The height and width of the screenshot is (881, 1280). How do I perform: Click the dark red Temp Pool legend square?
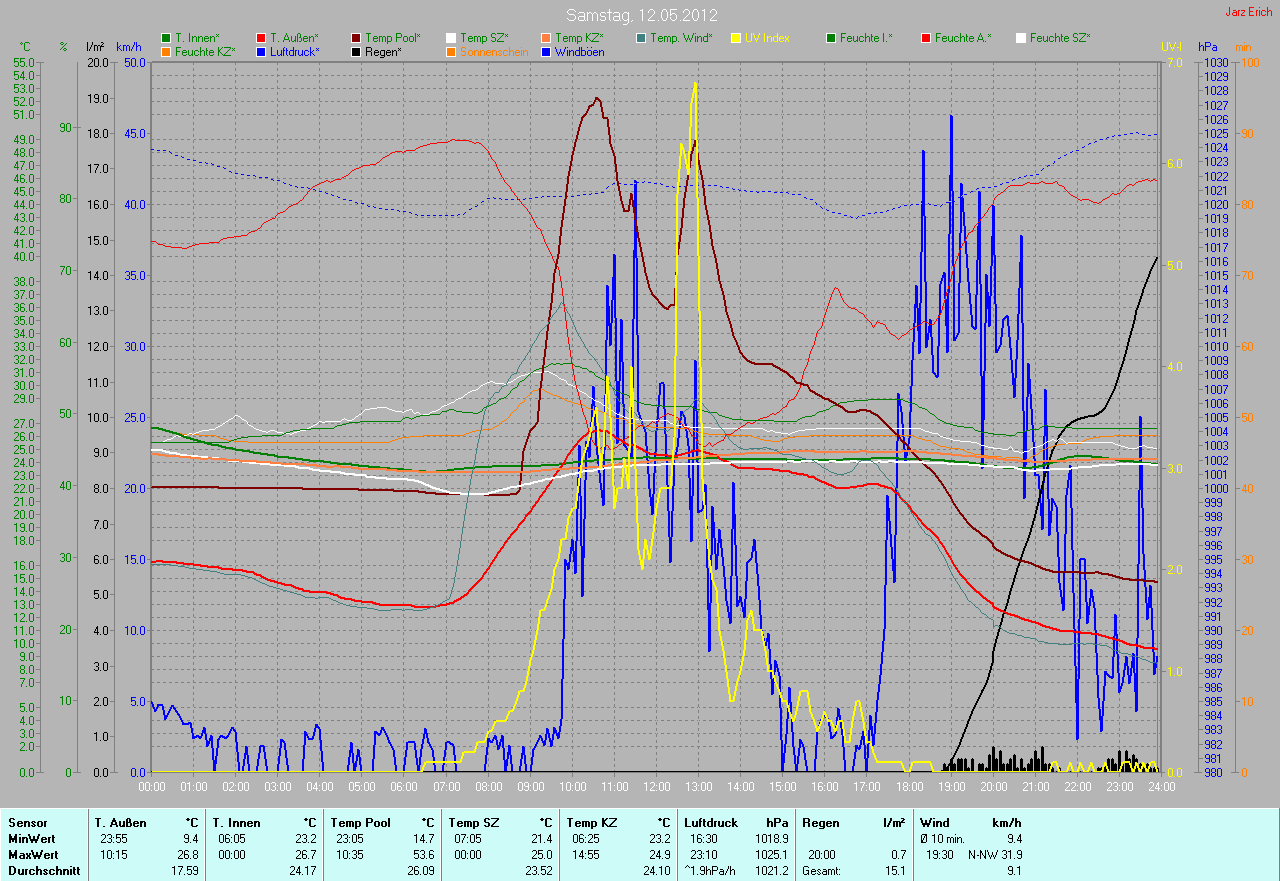[355, 38]
